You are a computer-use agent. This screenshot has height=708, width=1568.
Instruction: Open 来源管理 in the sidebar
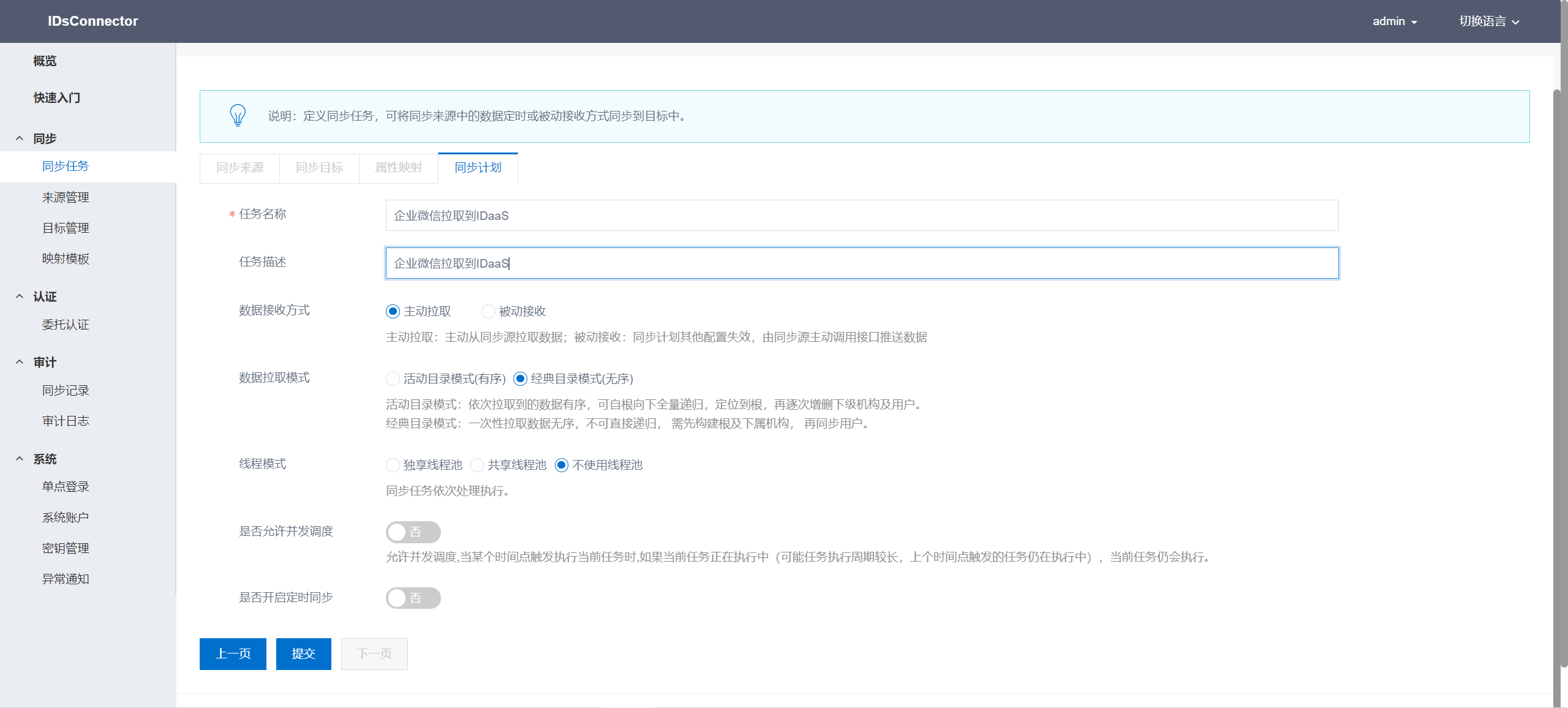pyautogui.click(x=66, y=197)
